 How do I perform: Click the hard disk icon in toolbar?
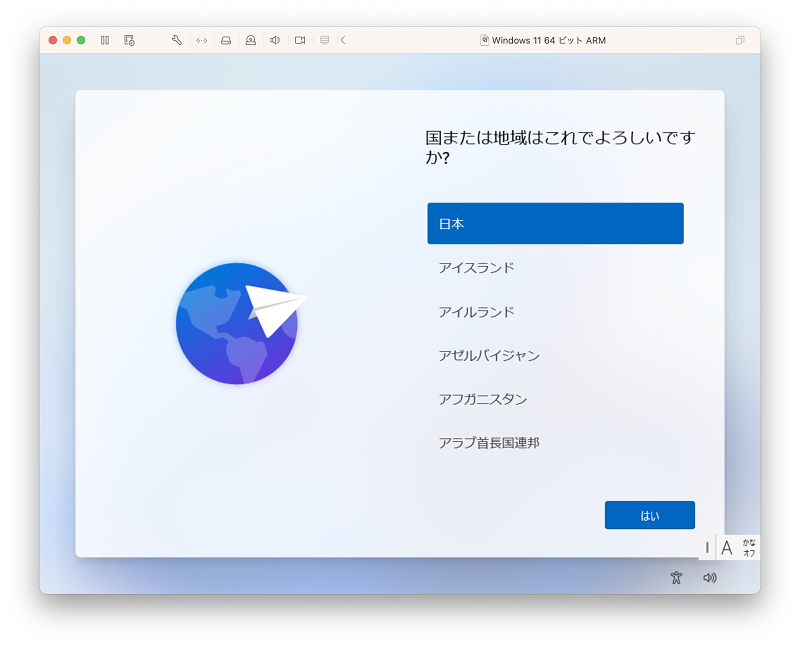(226, 40)
